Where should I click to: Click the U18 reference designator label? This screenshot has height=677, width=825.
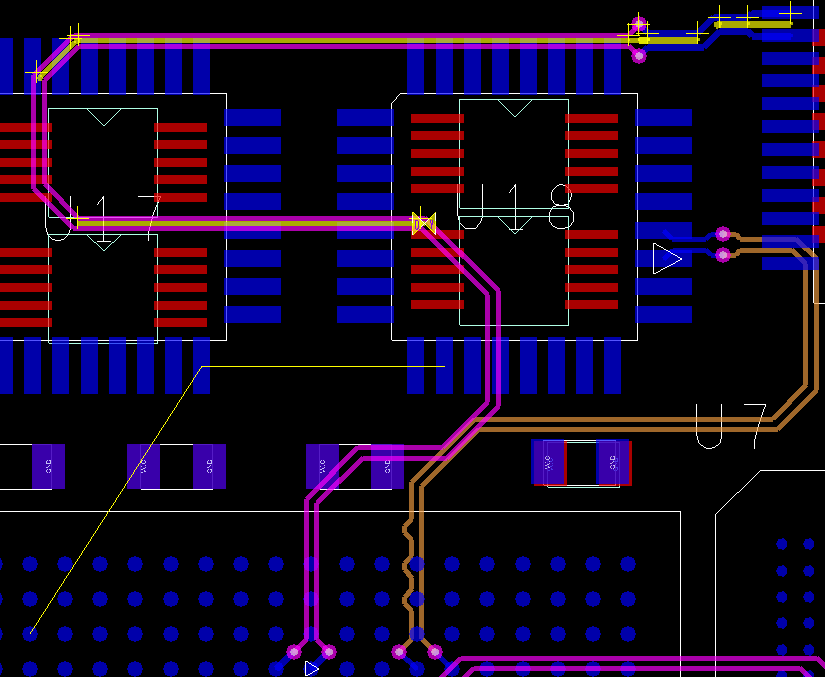(516, 207)
